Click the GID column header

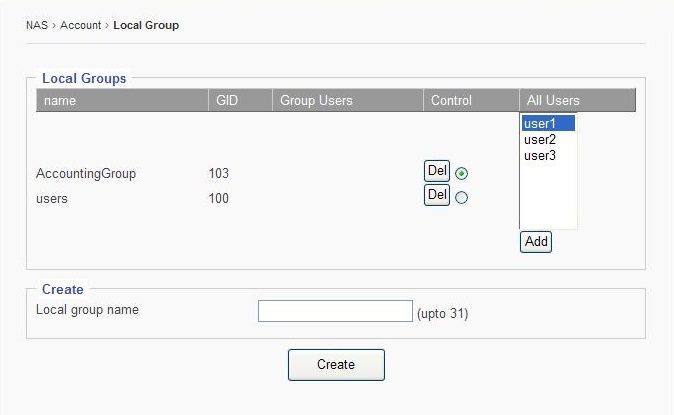click(x=227, y=101)
